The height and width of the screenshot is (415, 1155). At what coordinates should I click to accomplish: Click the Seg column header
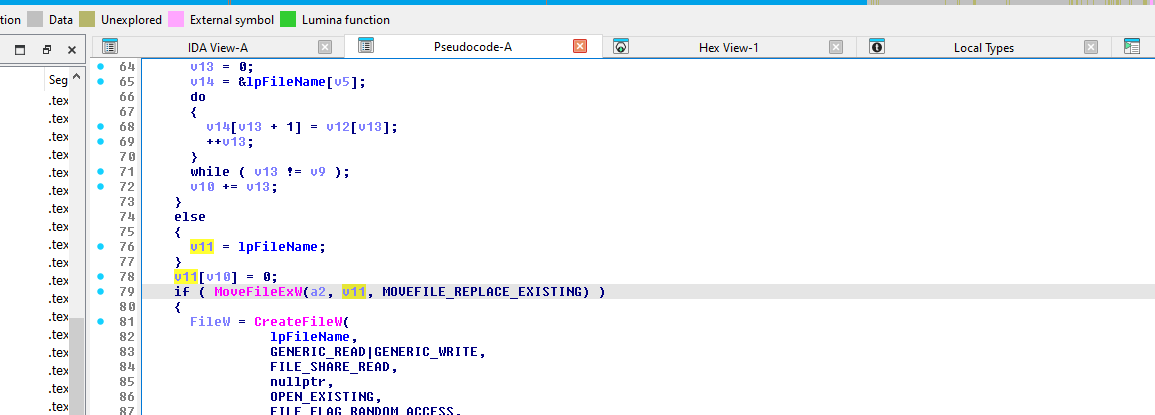[58, 80]
